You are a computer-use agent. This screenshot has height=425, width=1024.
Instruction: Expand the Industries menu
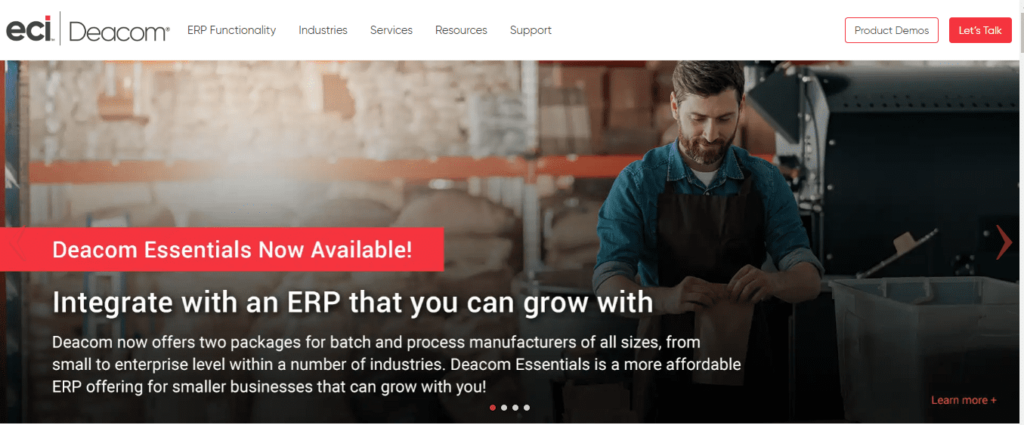tap(323, 30)
